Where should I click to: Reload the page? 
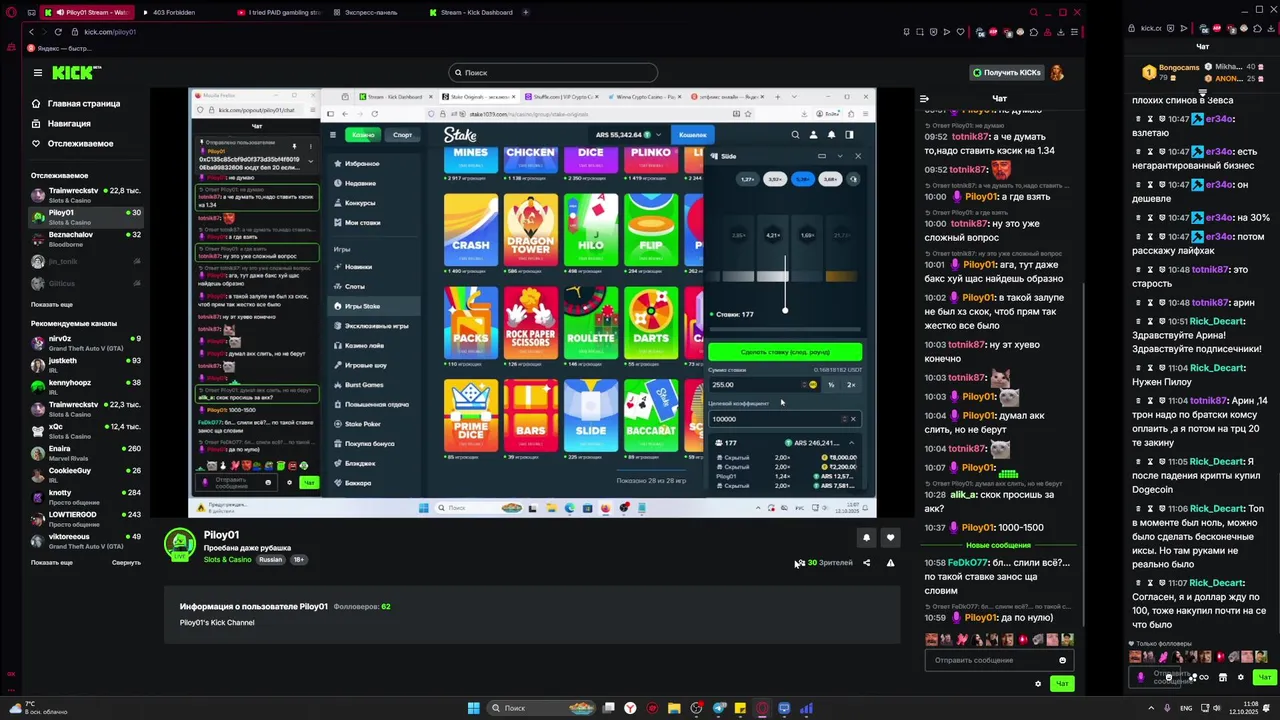(58, 32)
